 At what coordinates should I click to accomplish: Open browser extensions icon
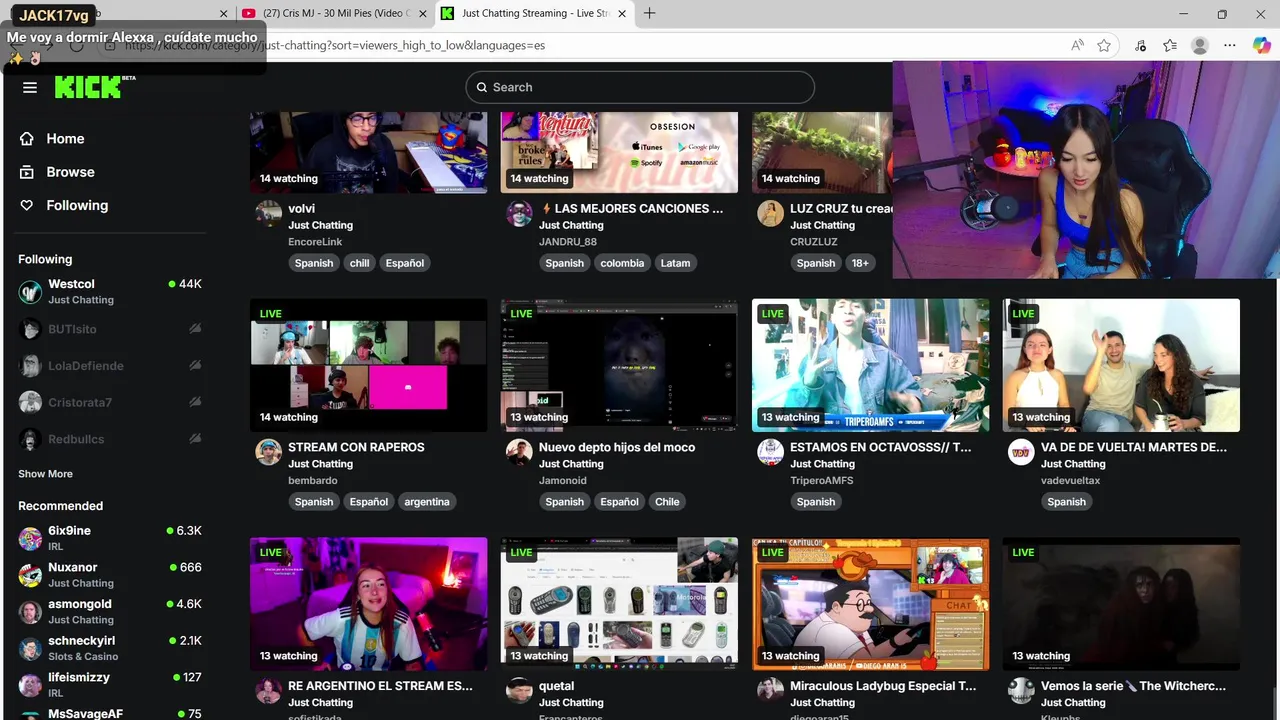coord(1141,45)
